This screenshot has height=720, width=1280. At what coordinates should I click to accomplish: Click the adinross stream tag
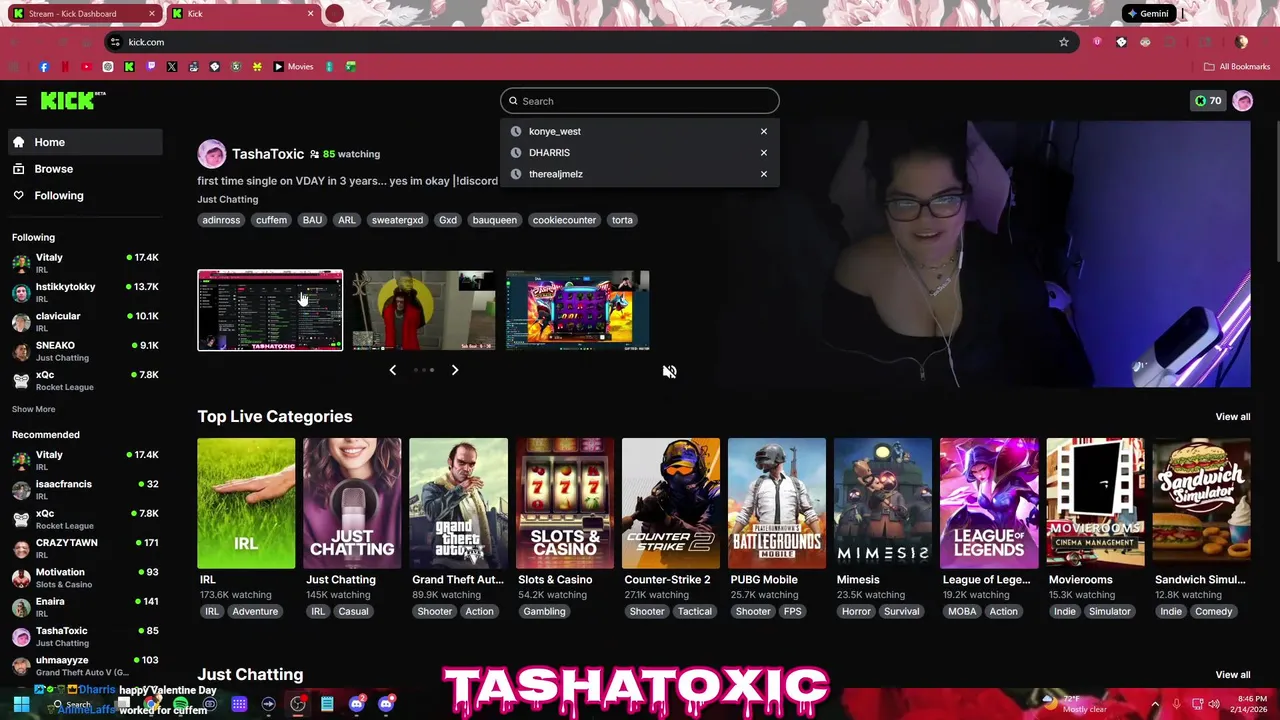[x=221, y=220]
